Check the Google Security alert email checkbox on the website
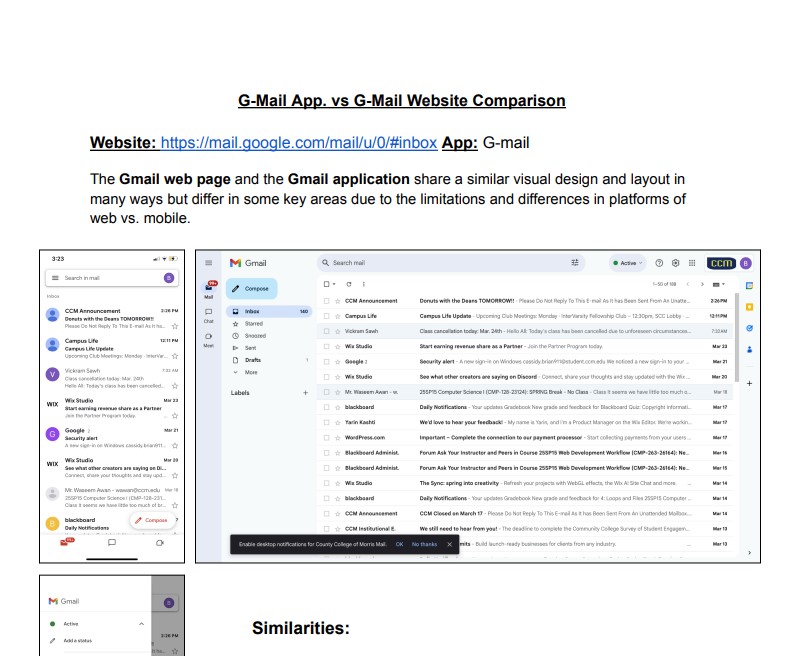 (326, 362)
